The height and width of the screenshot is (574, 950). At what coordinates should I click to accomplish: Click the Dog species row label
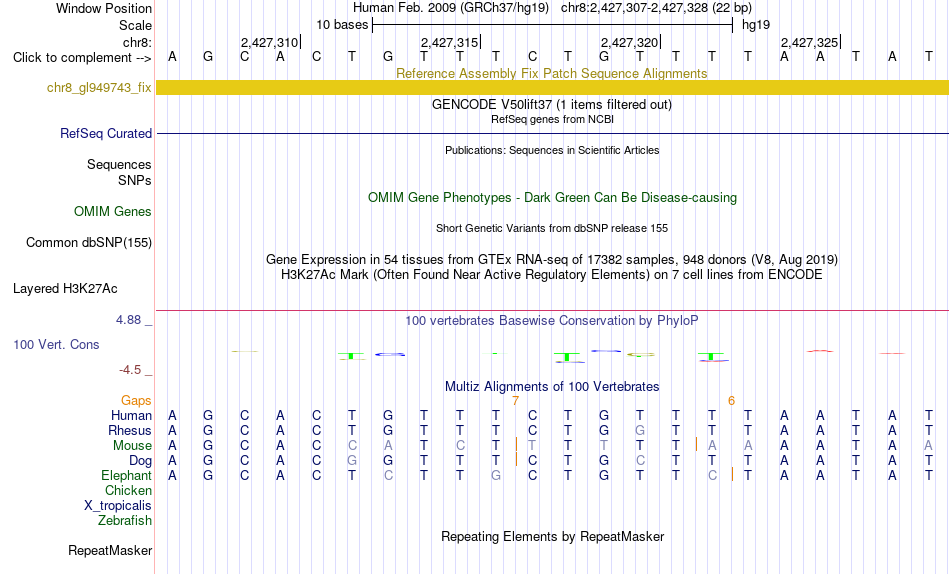point(141,461)
